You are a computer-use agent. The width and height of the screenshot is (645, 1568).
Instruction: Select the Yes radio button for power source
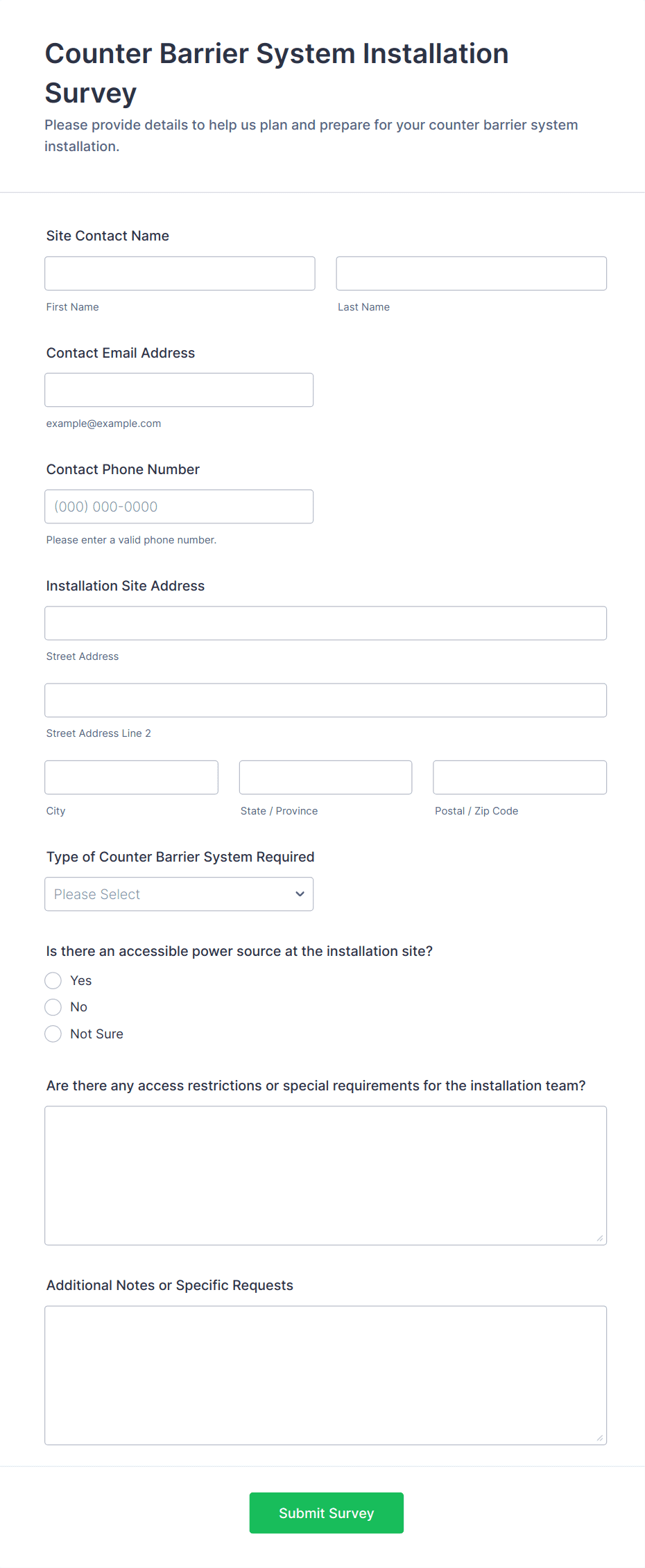(x=53, y=980)
